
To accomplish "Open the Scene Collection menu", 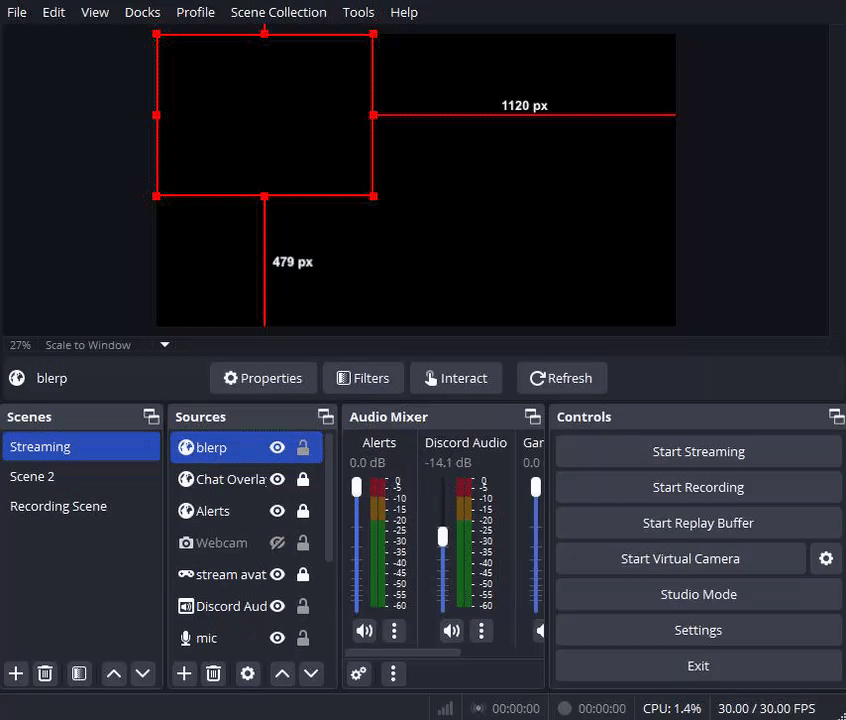I will (278, 12).
